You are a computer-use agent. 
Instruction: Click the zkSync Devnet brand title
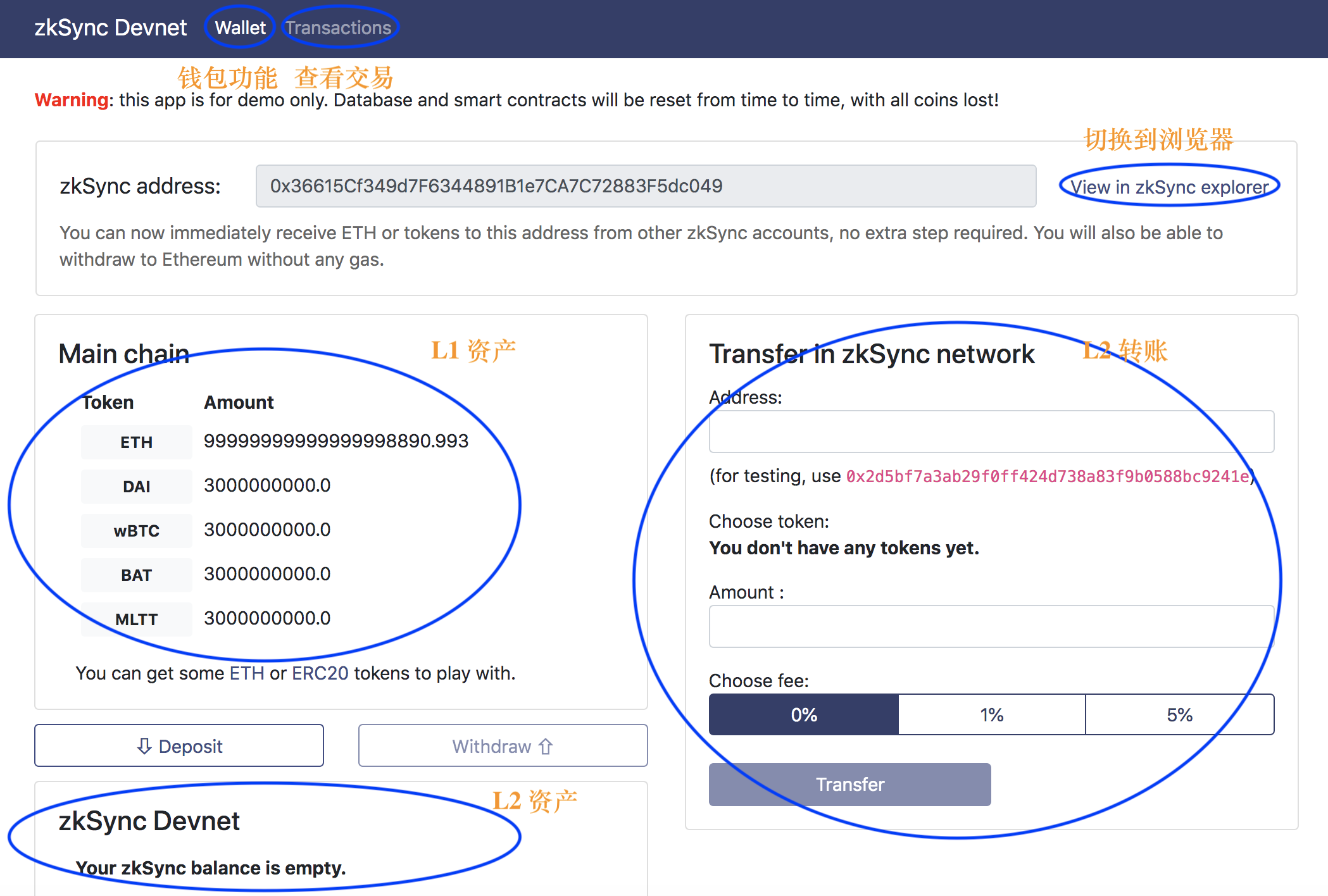(x=111, y=28)
